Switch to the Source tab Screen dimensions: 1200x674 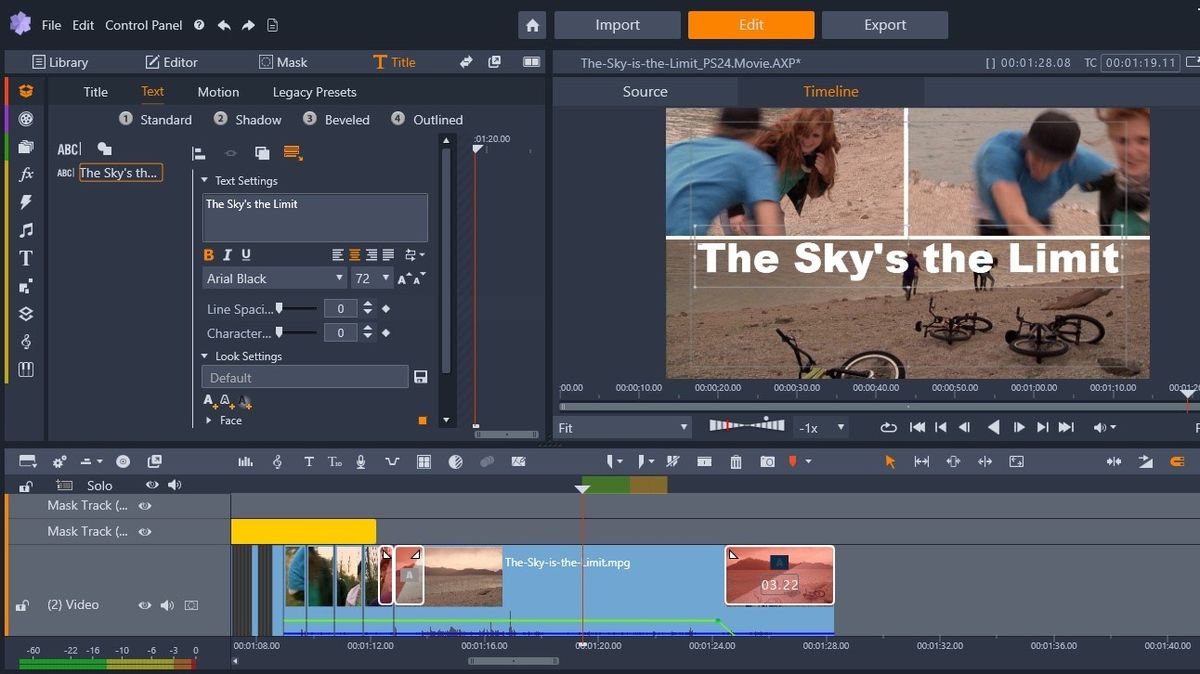point(644,90)
